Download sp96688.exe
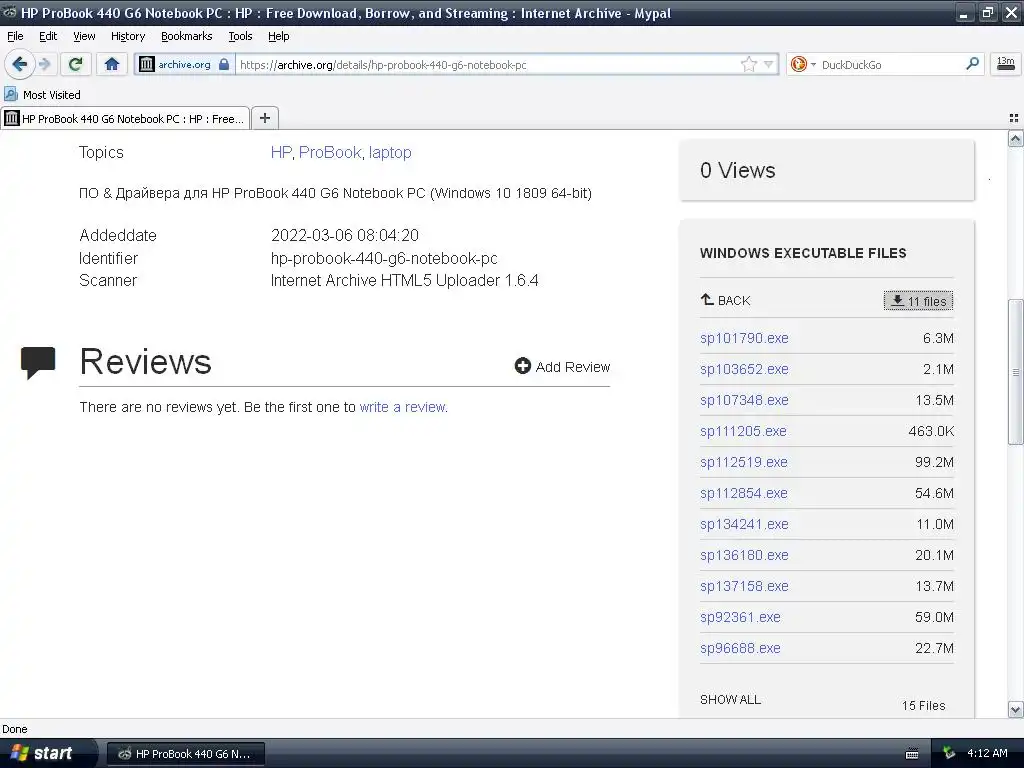Screen dimensions: 1024x768 click(740, 648)
